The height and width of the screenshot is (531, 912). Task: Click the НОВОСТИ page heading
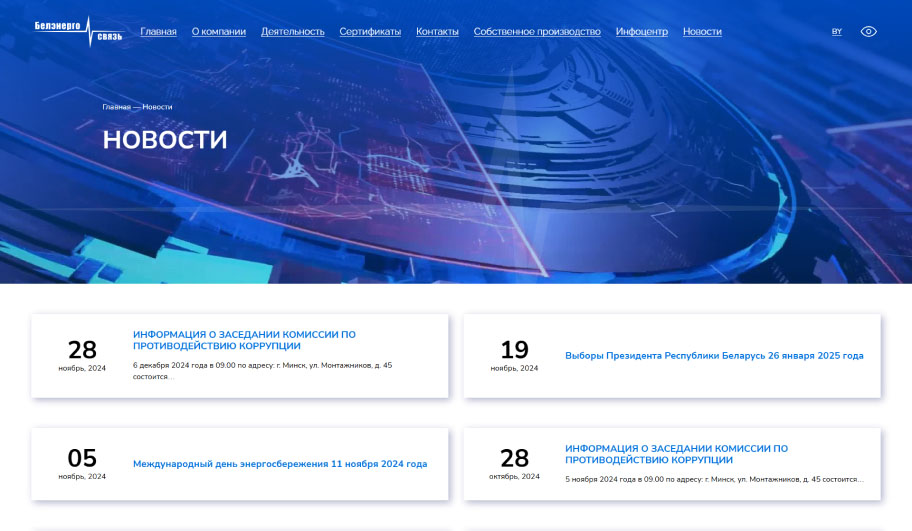pyautogui.click(x=165, y=140)
